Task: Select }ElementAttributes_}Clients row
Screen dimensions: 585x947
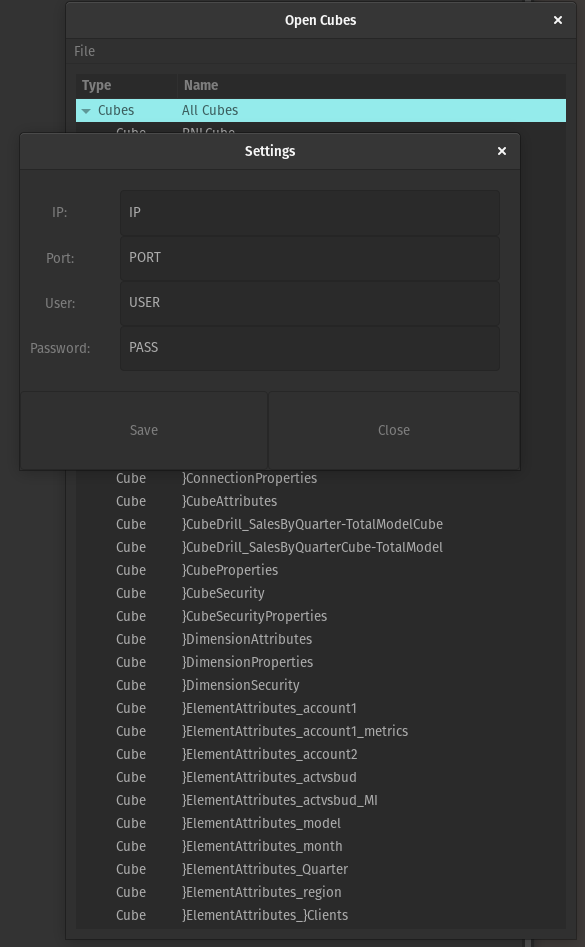Action: point(321,915)
